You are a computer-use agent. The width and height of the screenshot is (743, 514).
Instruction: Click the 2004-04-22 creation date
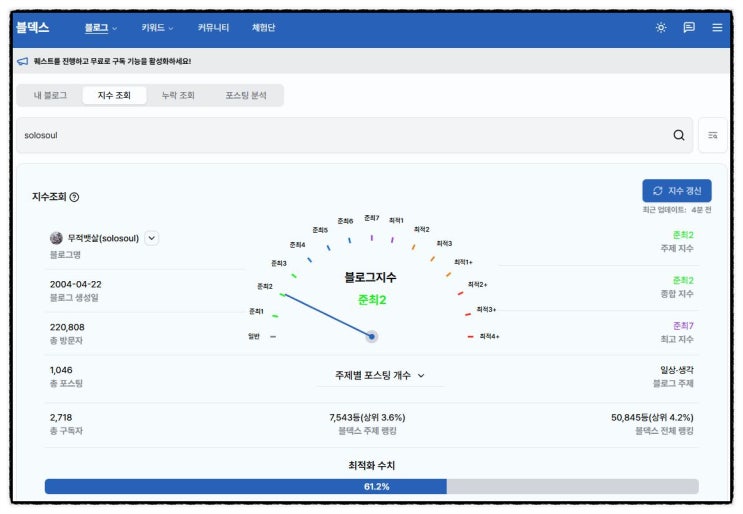coord(76,284)
